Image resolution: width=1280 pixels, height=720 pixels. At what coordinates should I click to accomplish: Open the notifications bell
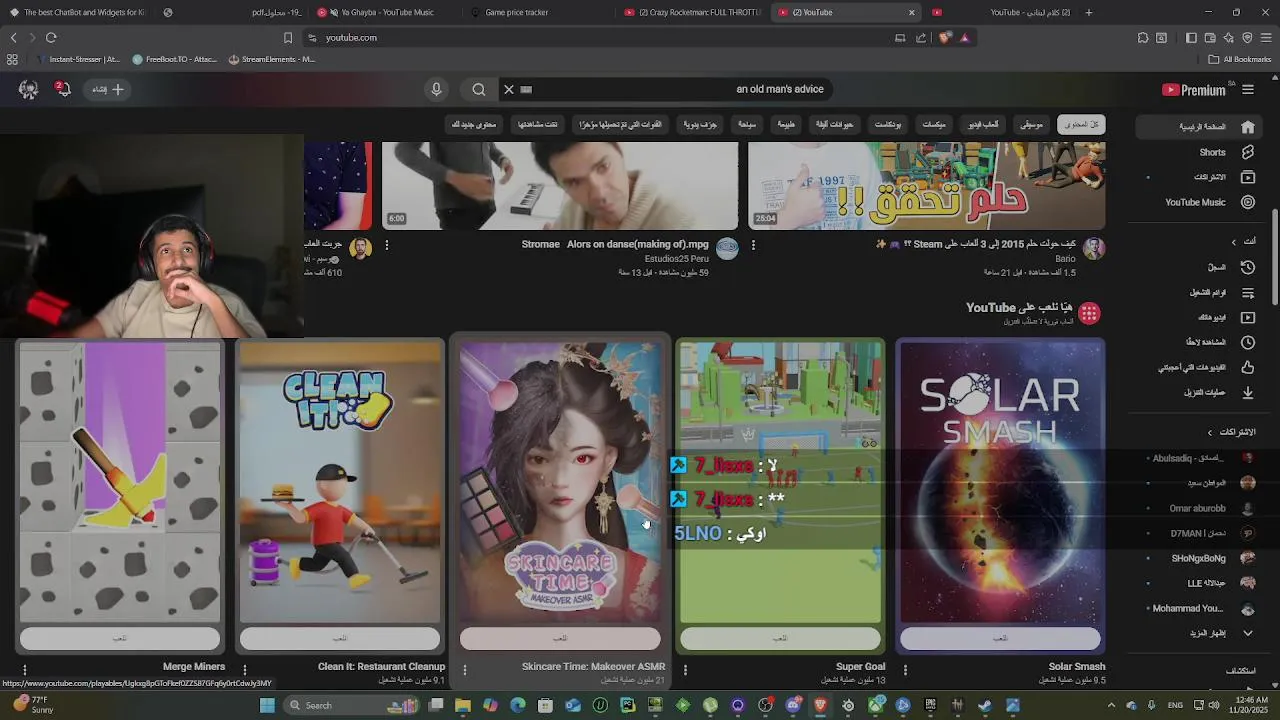click(x=62, y=89)
